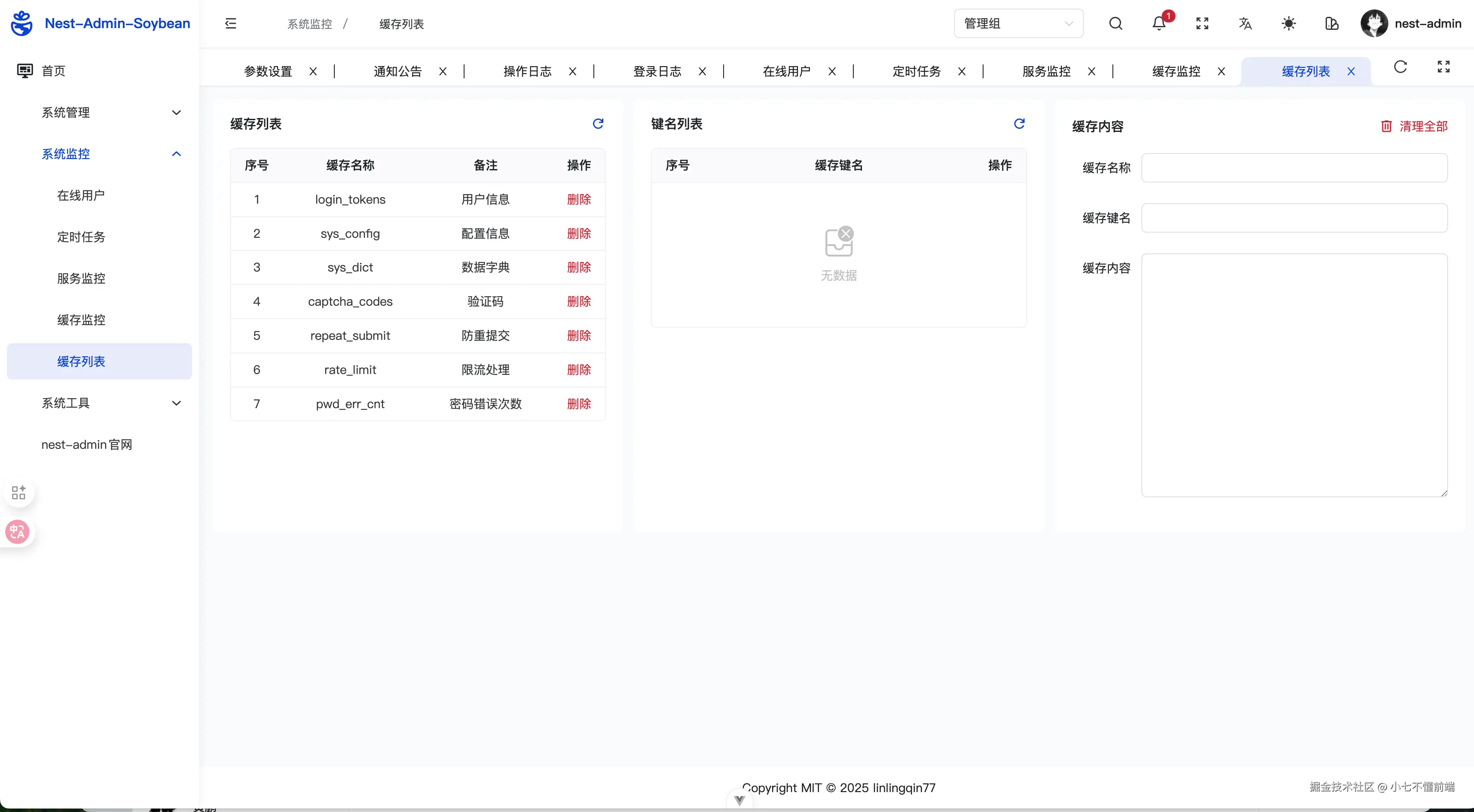Maximize content area icon in tab bar
The image size is (1474, 812).
click(1443, 67)
